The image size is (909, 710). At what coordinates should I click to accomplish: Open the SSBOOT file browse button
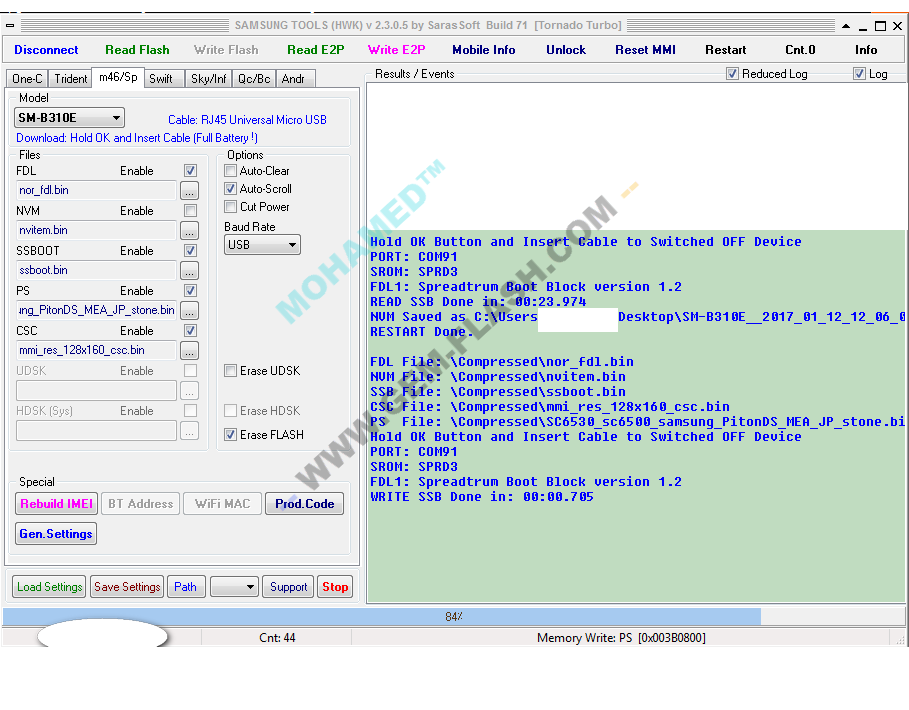[x=189, y=270]
